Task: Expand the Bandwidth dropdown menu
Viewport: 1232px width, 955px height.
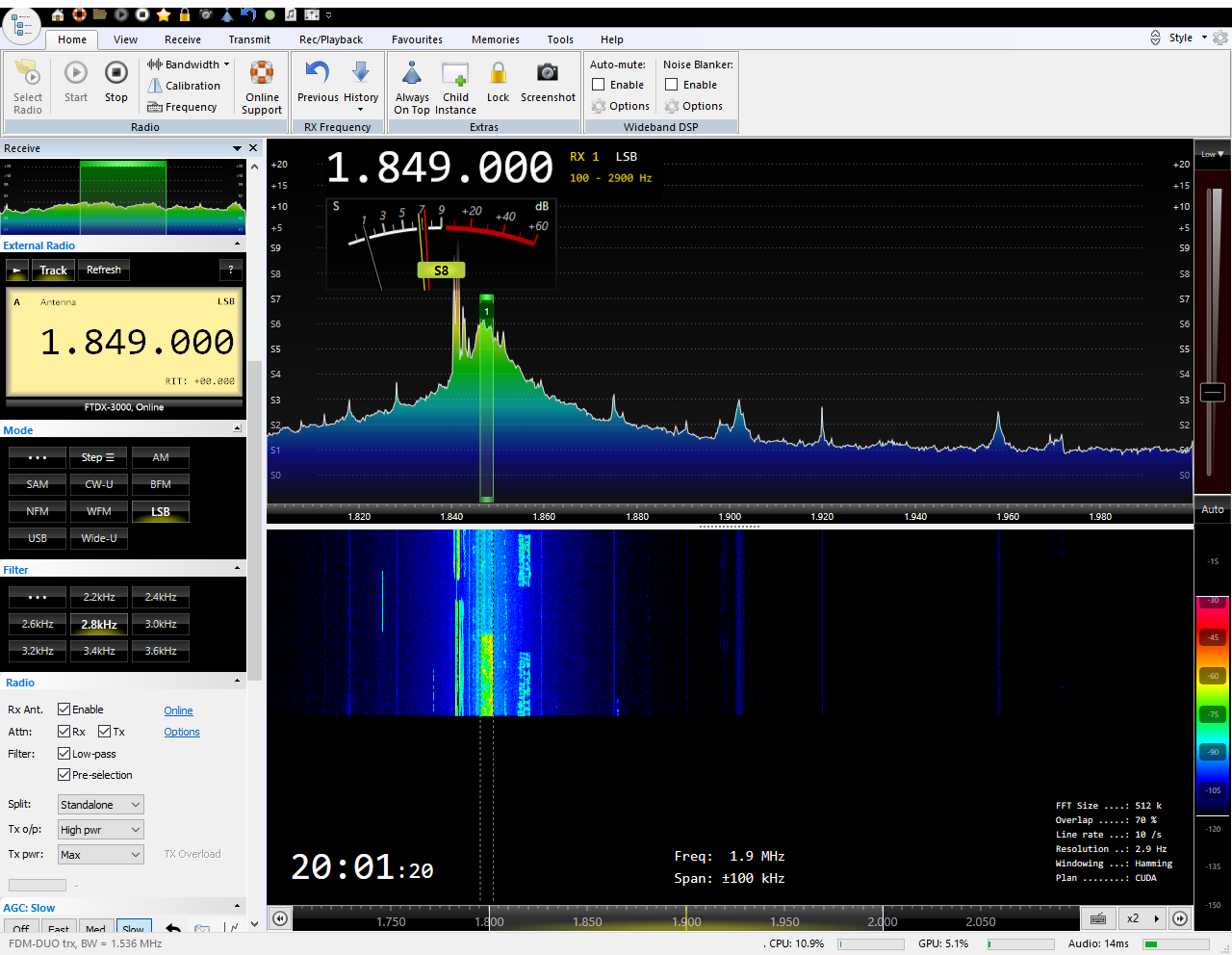Action: pyautogui.click(x=189, y=65)
